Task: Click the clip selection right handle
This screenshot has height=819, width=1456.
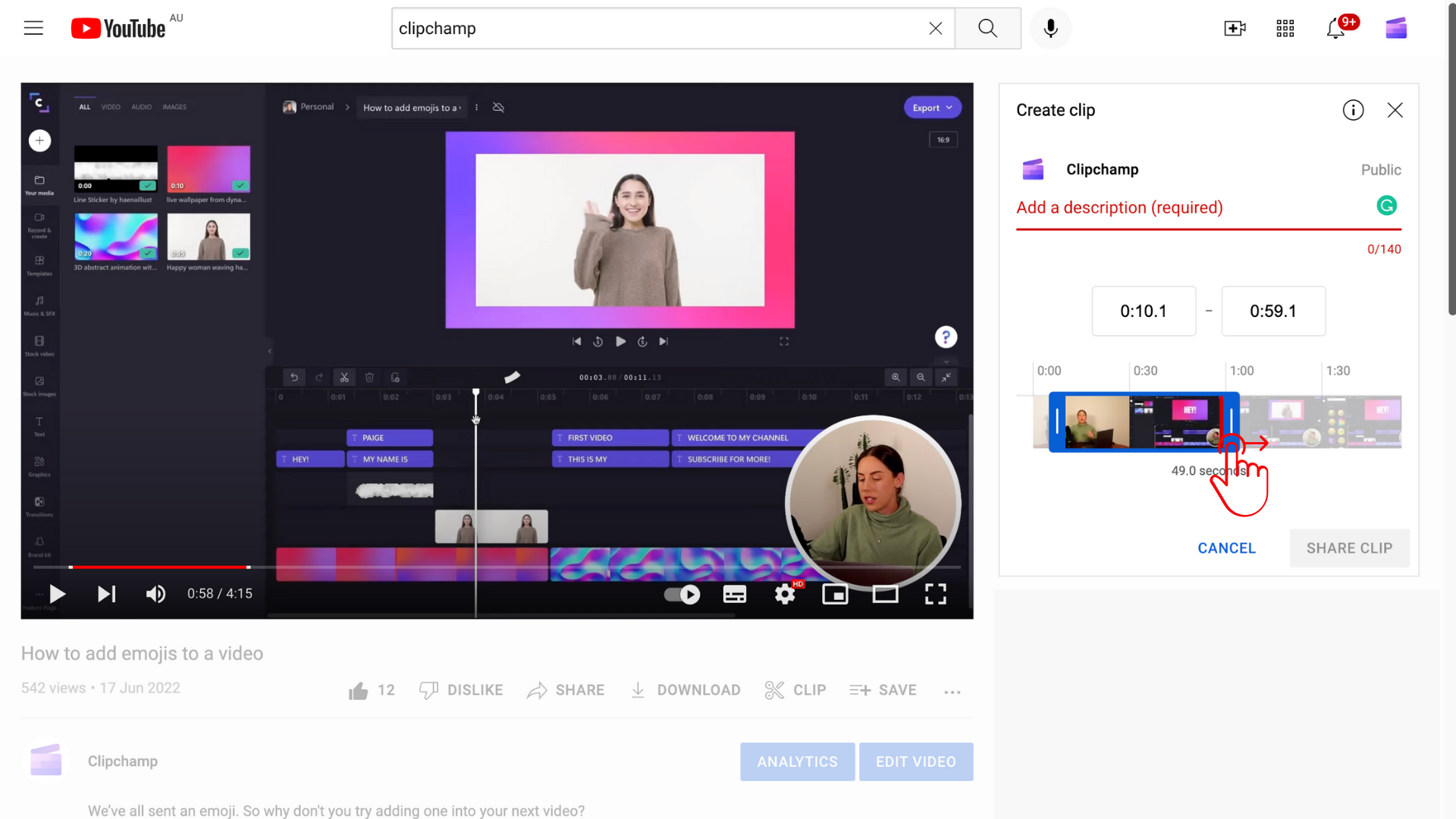Action: [1232, 422]
